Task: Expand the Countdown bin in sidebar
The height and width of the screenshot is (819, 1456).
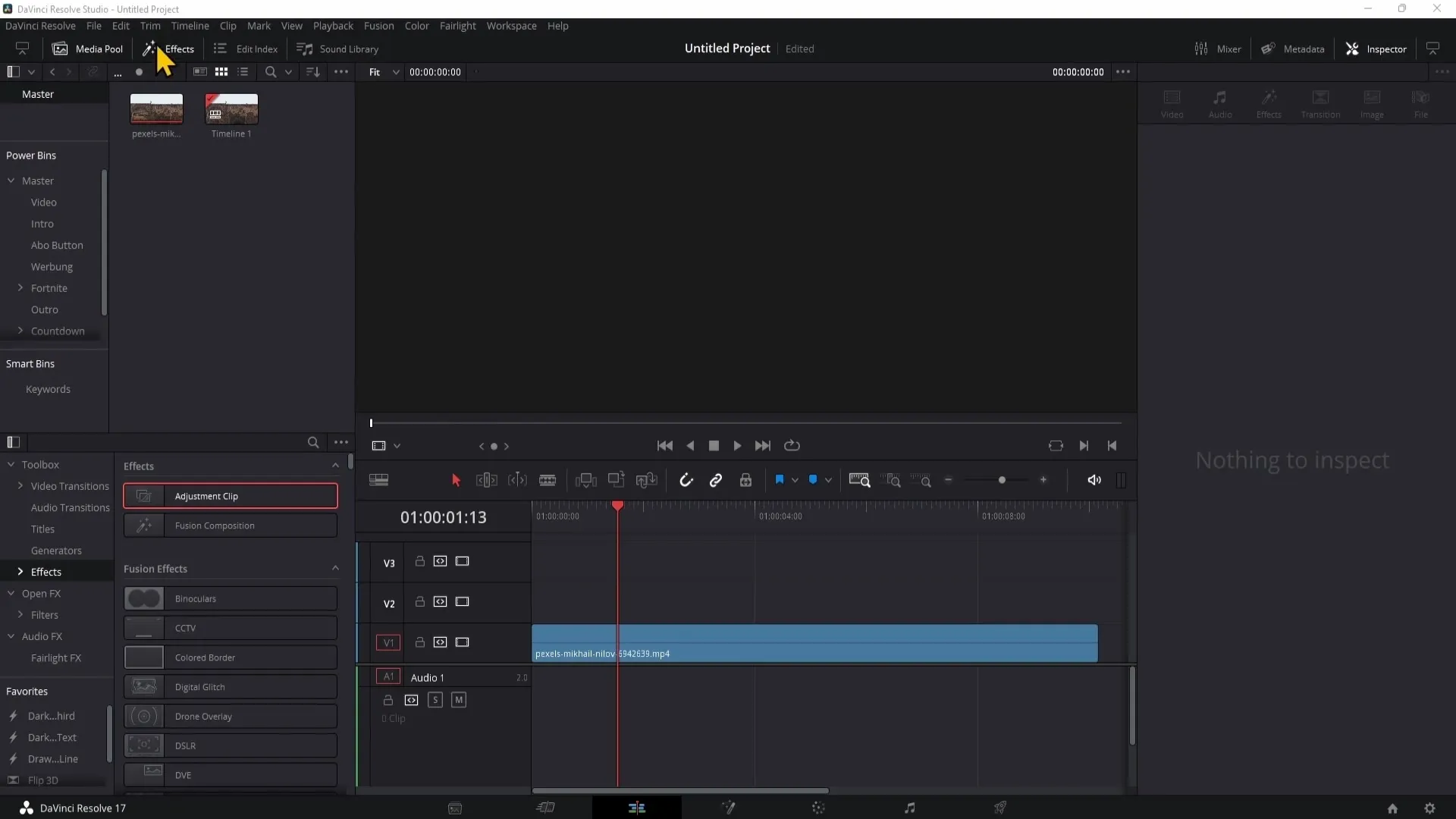Action: point(20,331)
